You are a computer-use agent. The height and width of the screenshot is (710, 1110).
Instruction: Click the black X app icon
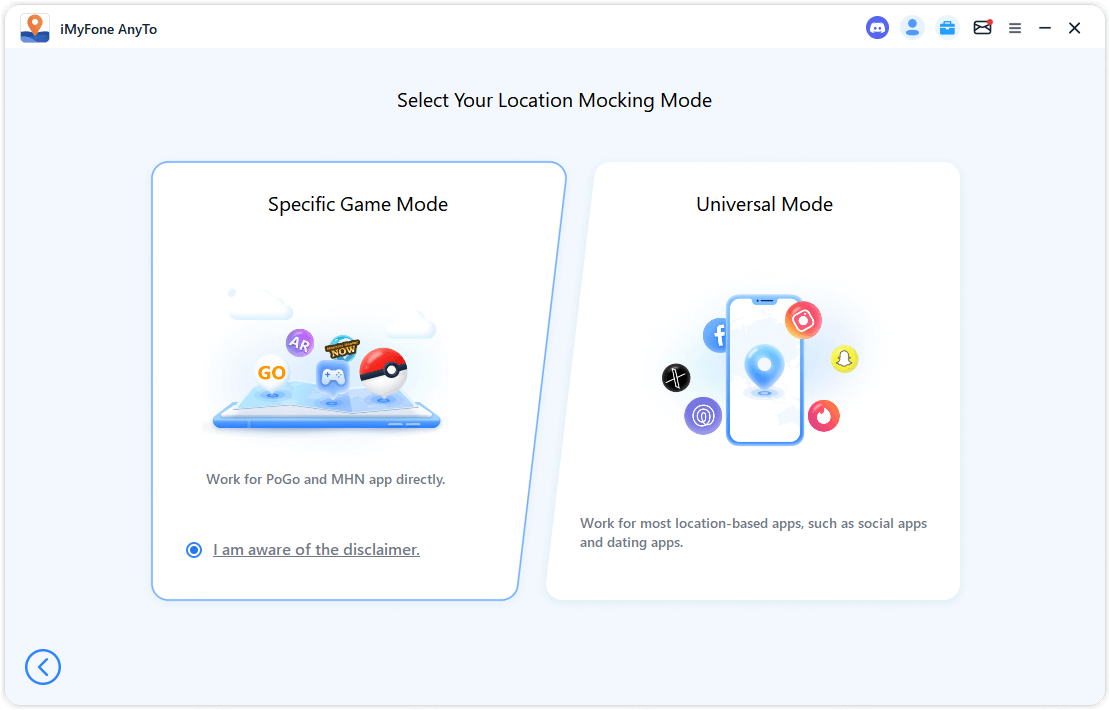[676, 378]
